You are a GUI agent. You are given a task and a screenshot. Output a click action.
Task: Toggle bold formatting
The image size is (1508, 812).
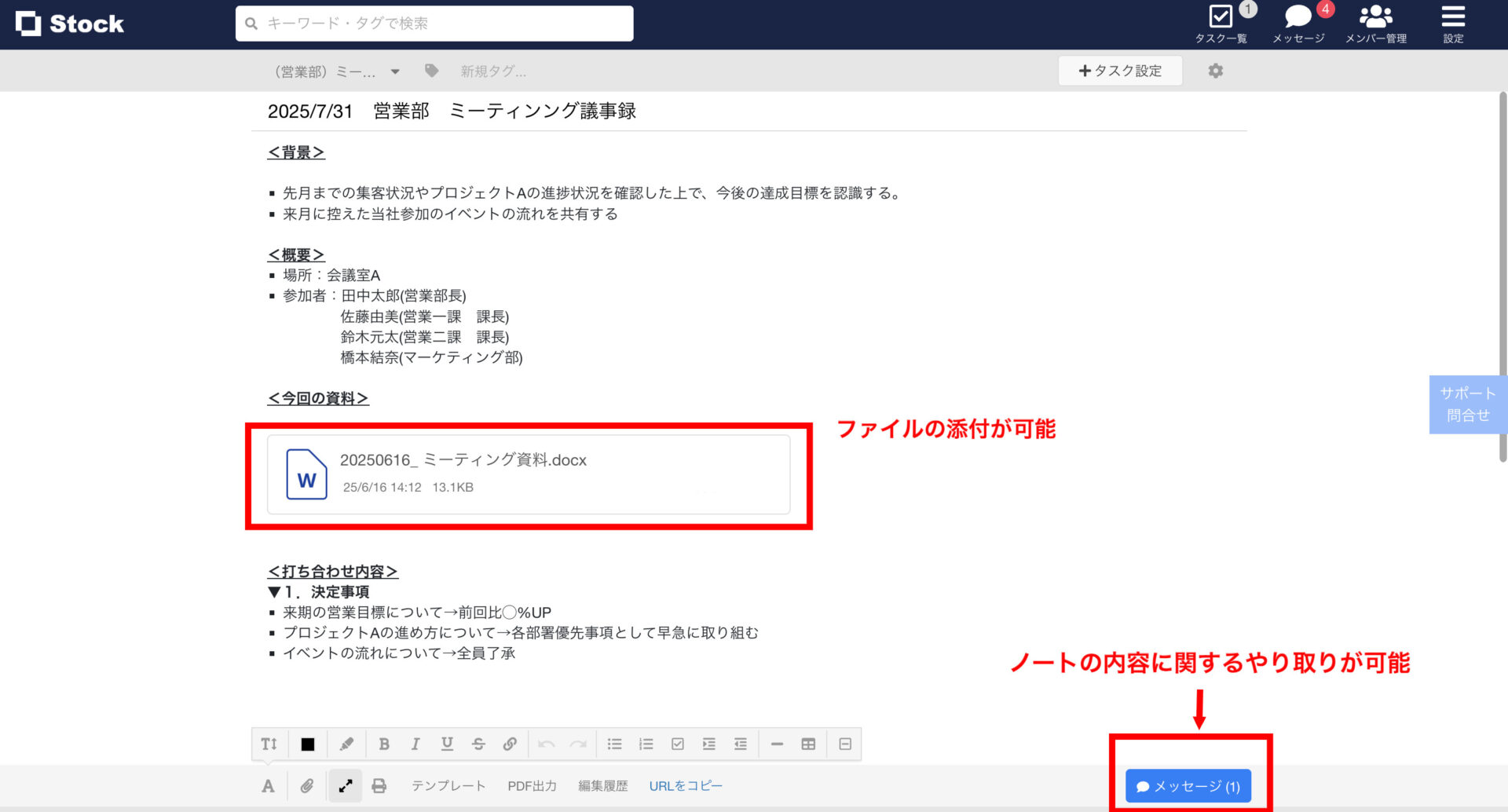click(384, 743)
